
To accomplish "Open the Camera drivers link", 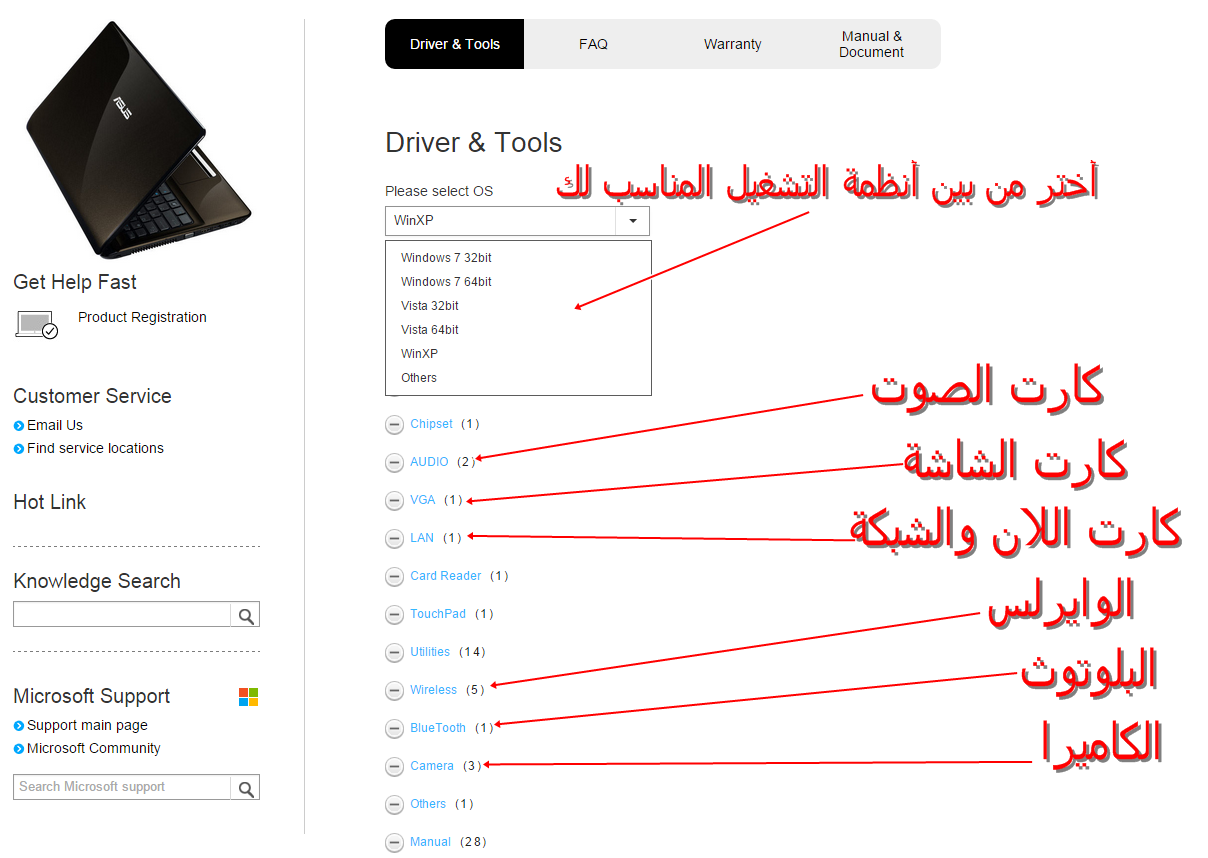I will coord(432,766).
